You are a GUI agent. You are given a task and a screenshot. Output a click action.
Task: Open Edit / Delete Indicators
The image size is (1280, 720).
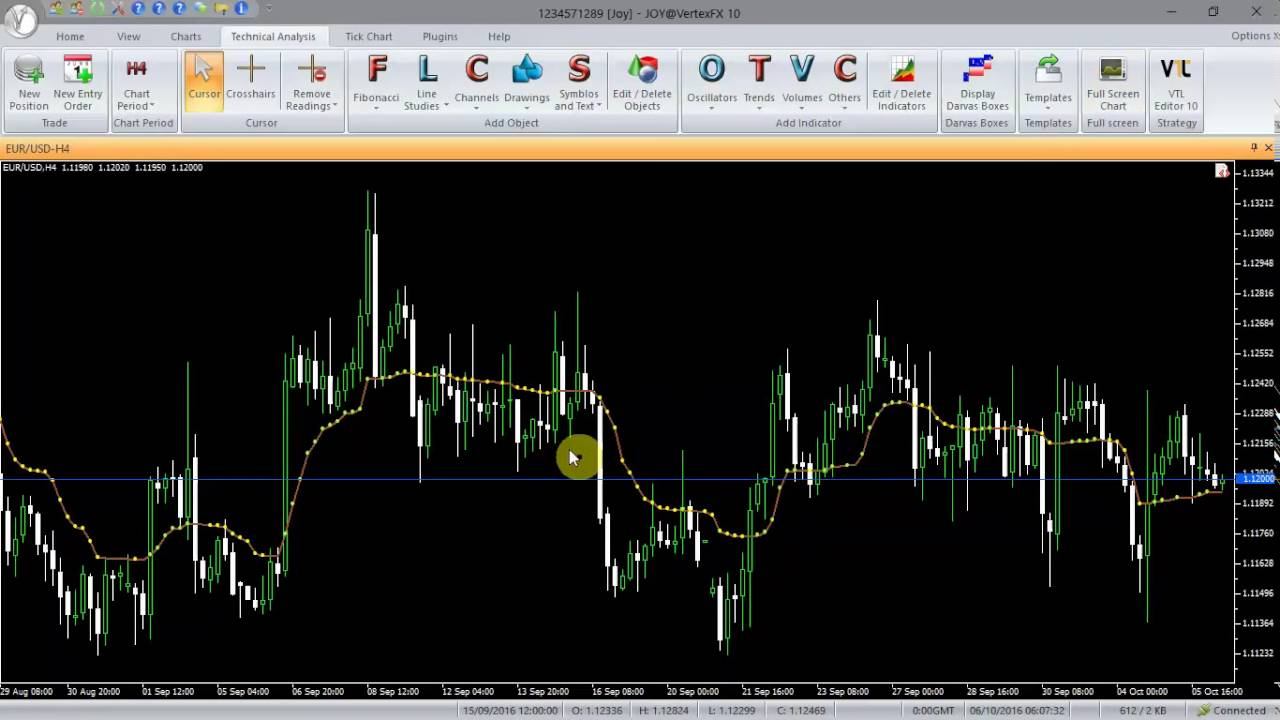pyautogui.click(x=902, y=83)
